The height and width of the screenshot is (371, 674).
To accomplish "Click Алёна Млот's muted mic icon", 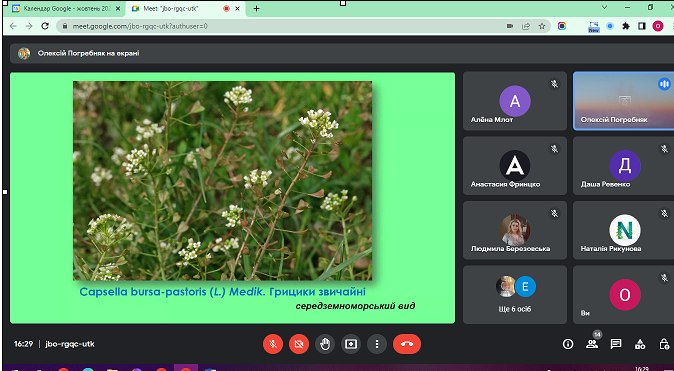I will 555,84.
